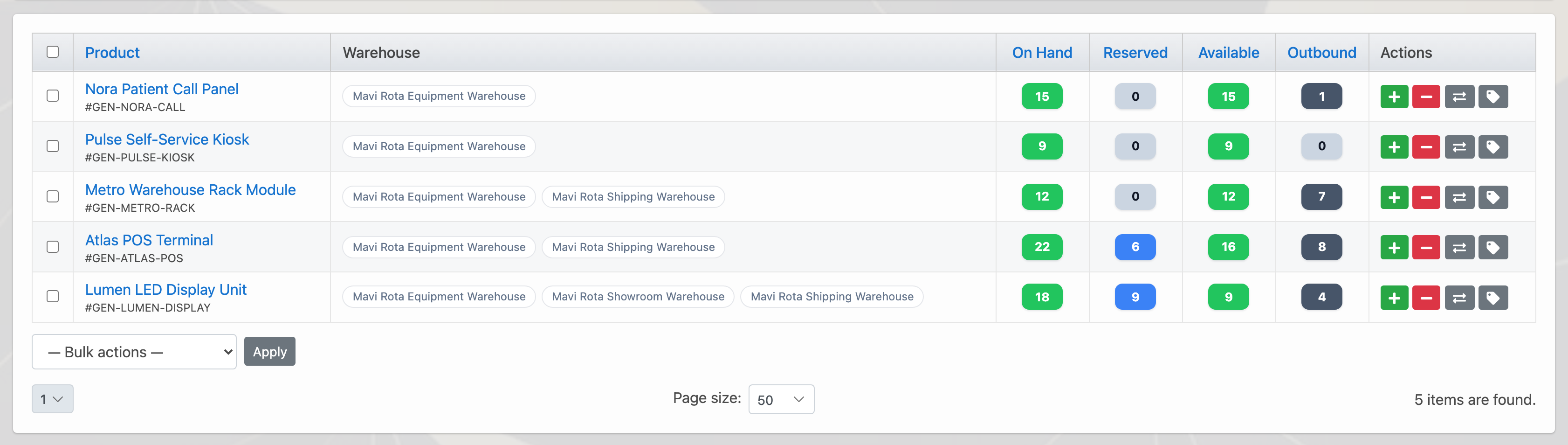Tick the Atlas POS Terminal row checkbox
1568x445 pixels.
coord(53,247)
